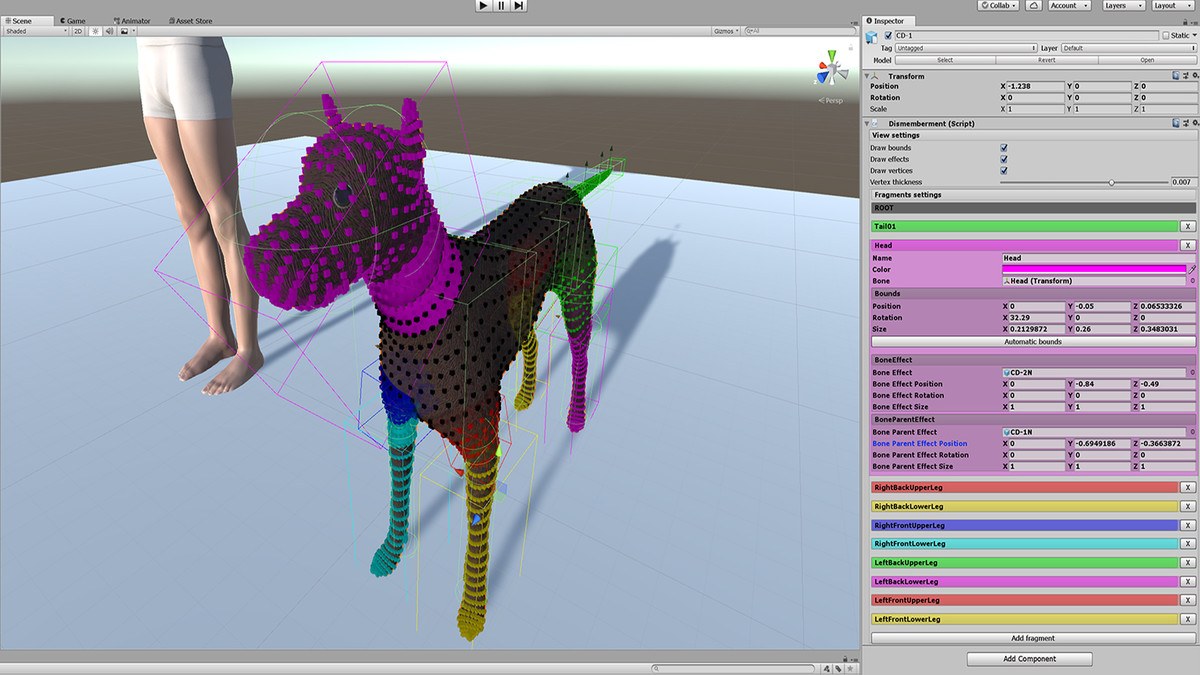Enable the Static checkbox

click(x=1165, y=35)
